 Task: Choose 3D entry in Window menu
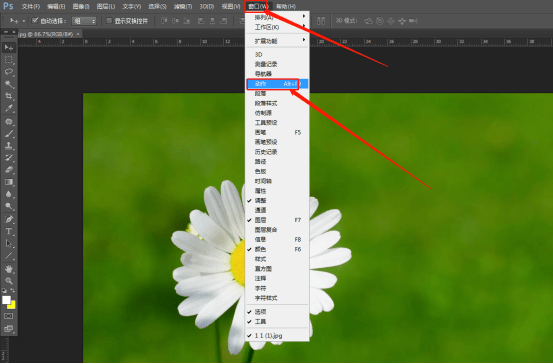point(277,54)
